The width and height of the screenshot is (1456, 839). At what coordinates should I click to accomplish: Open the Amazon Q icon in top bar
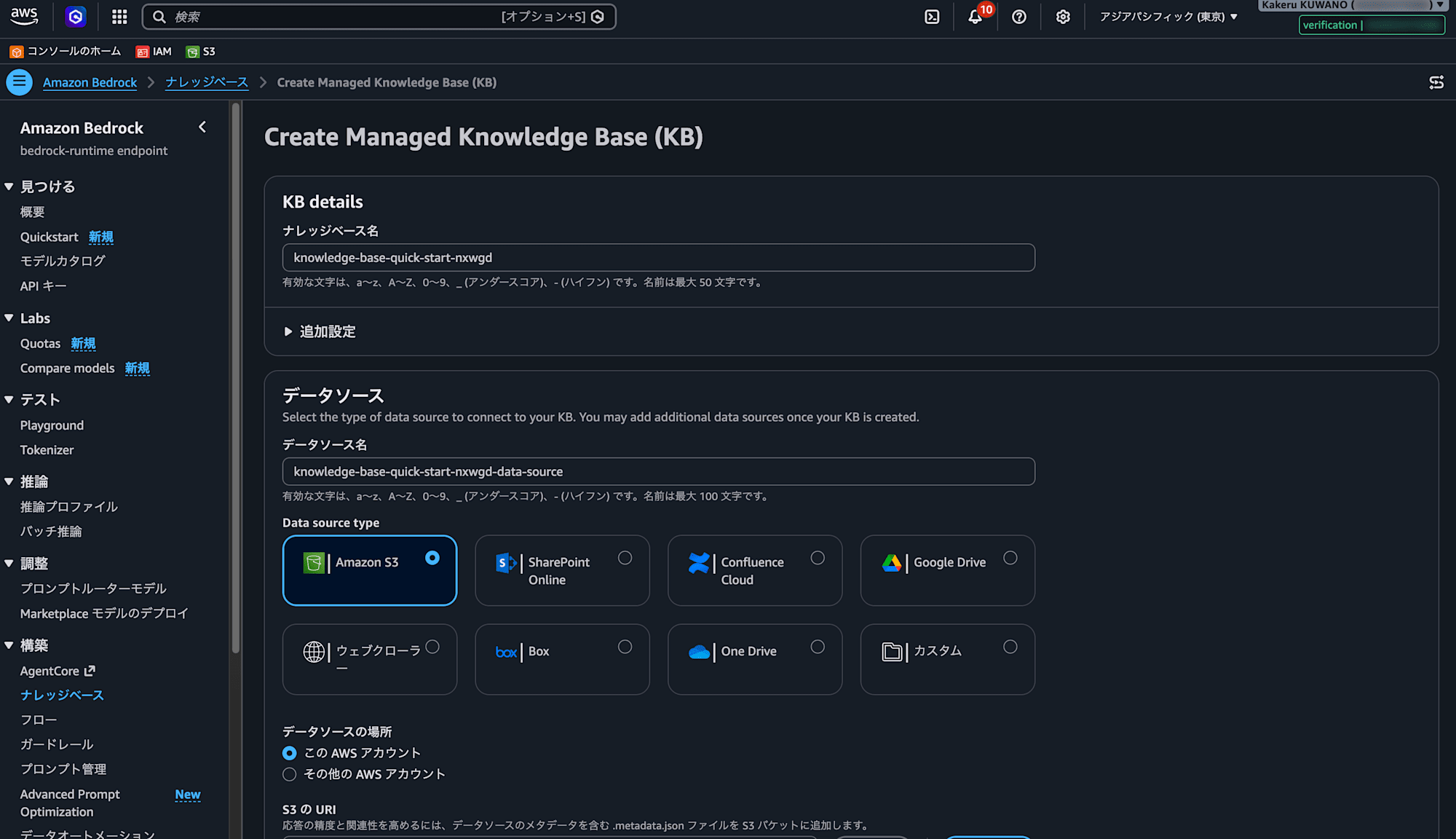(75, 16)
